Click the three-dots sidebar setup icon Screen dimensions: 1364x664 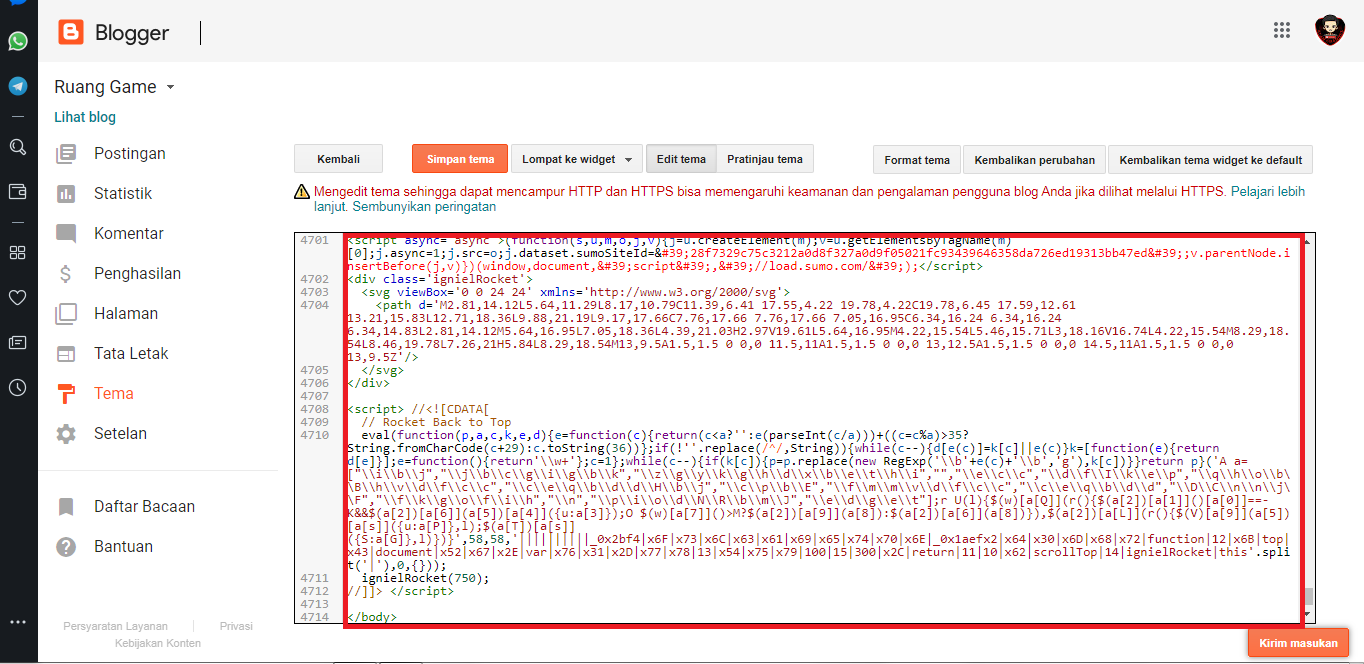(18, 622)
